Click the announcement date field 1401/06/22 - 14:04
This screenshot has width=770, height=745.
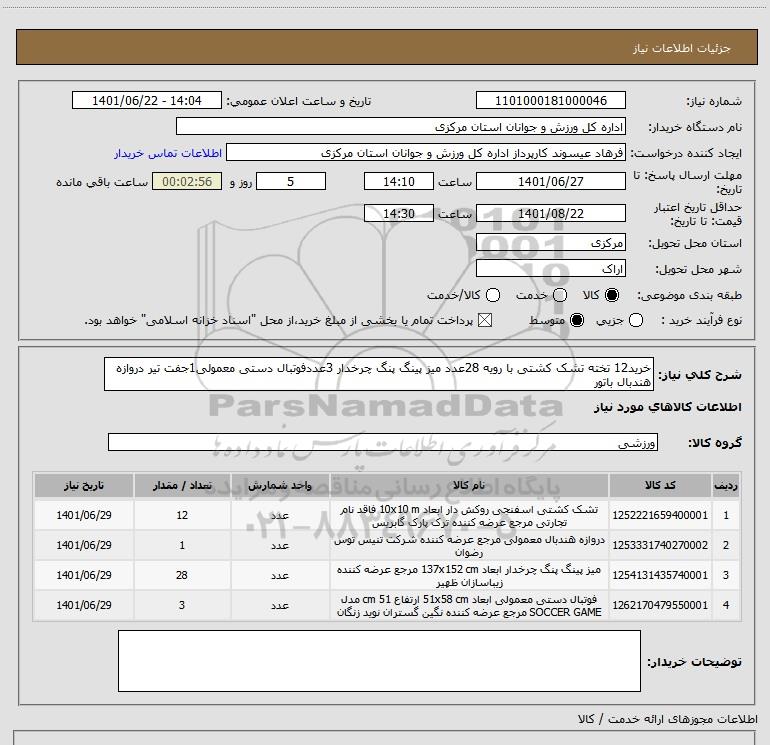147,101
